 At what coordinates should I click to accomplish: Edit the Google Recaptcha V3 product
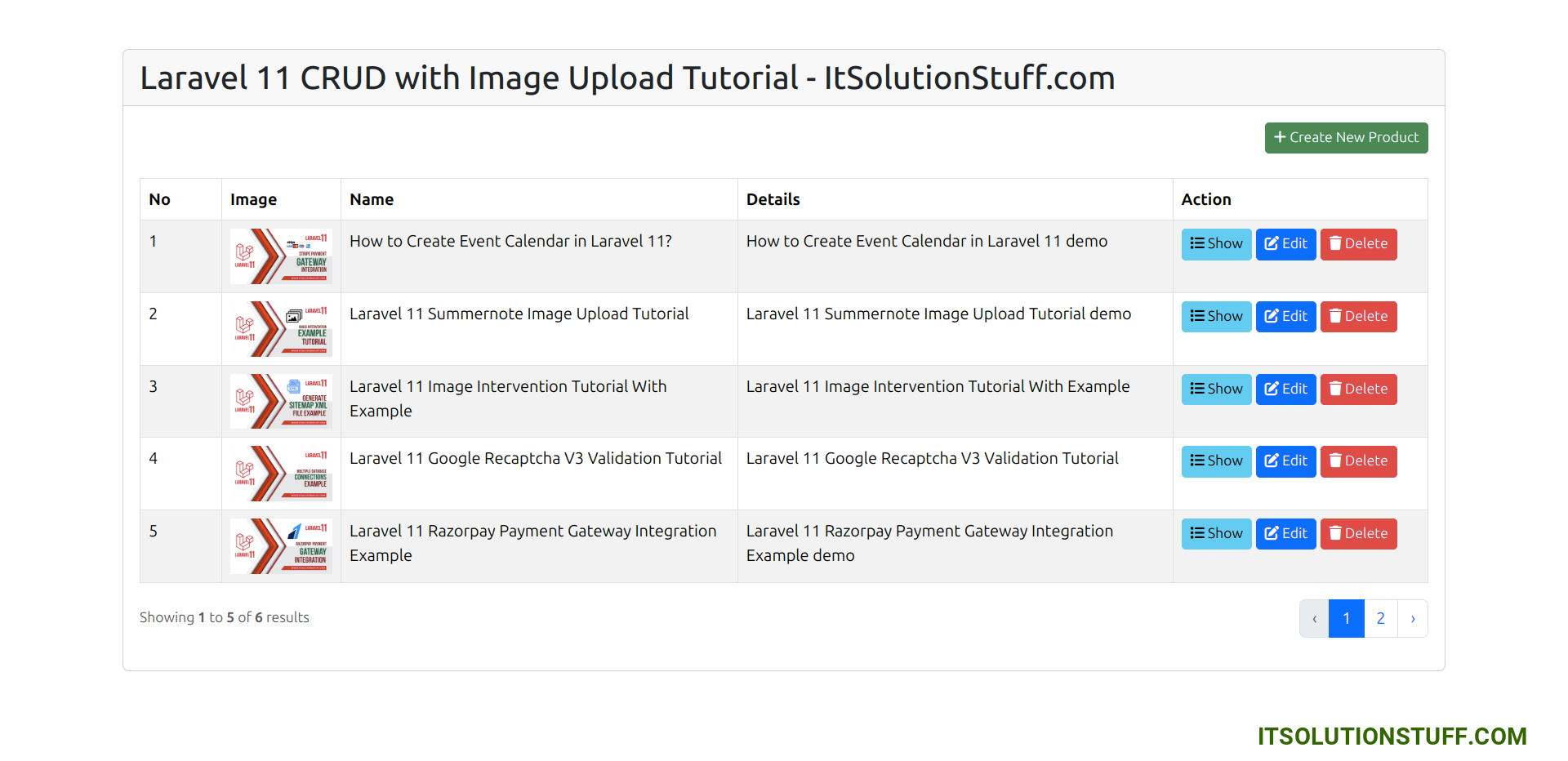1285,461
